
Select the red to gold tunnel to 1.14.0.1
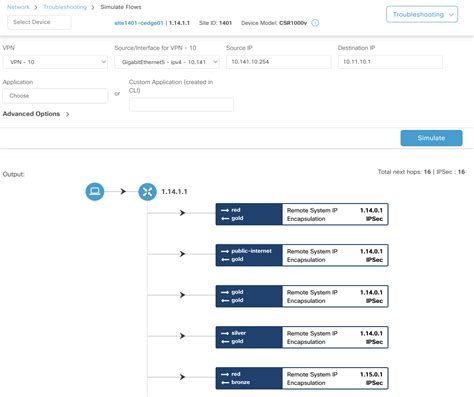coord(302,214)
